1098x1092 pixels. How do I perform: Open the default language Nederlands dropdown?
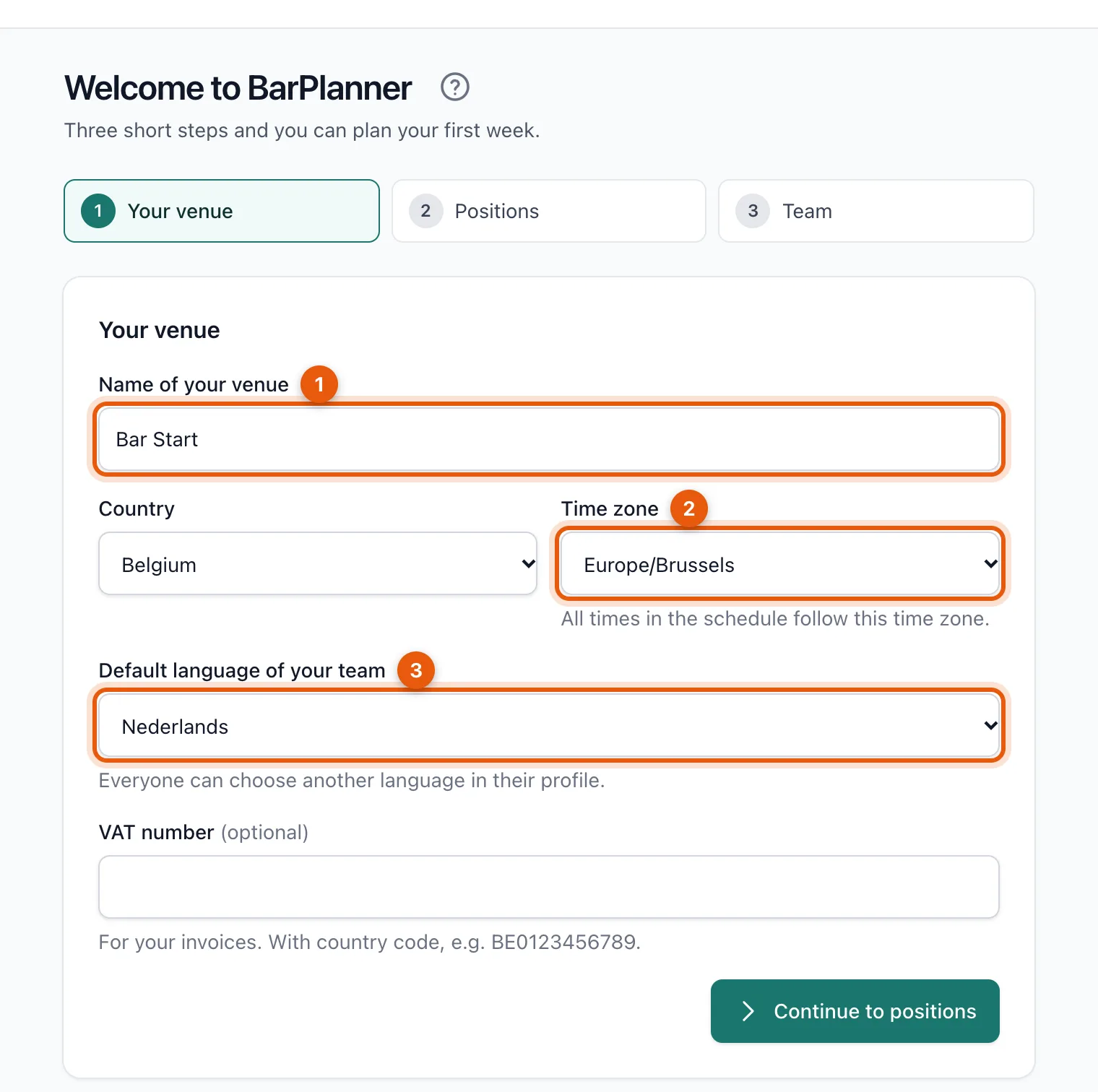[x=549, y=725]
